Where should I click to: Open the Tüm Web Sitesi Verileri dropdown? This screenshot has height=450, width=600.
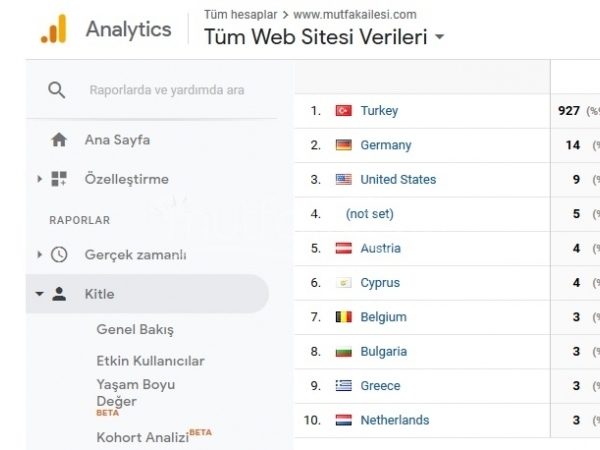[440, 37]
